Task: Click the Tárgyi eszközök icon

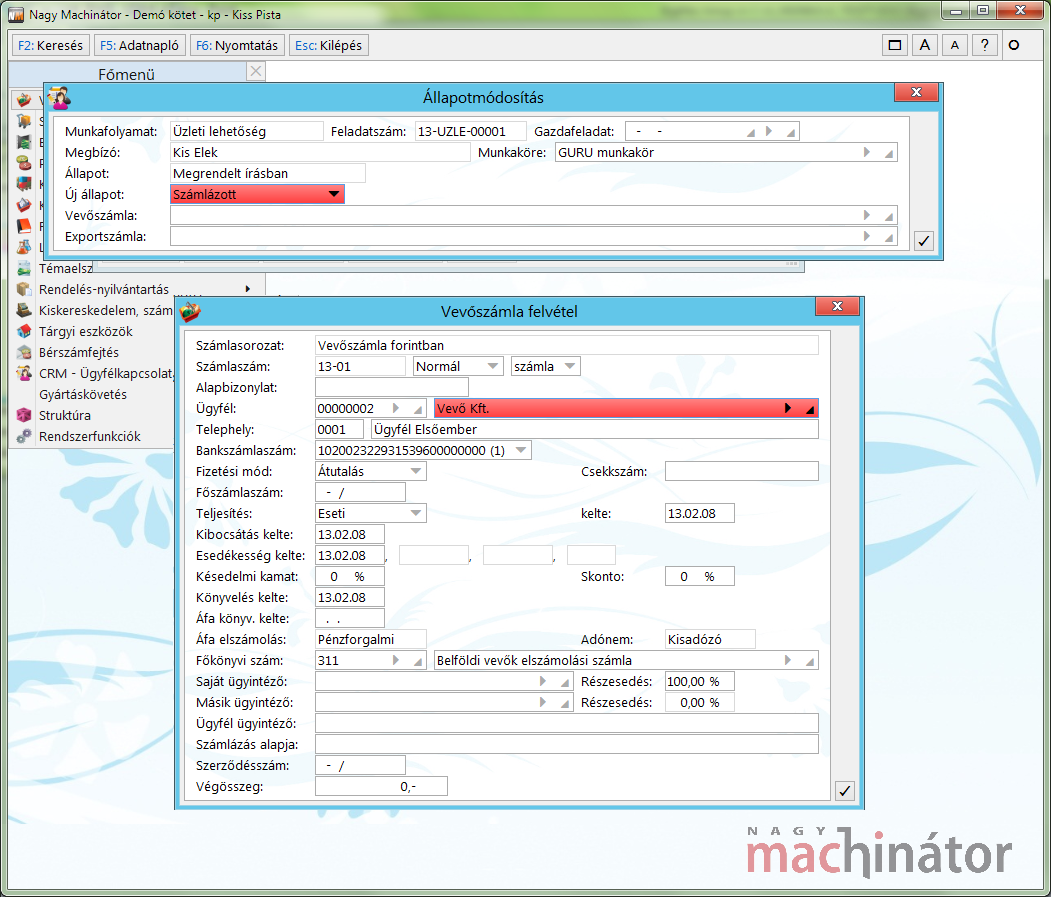Action: (x=23, y=331)
